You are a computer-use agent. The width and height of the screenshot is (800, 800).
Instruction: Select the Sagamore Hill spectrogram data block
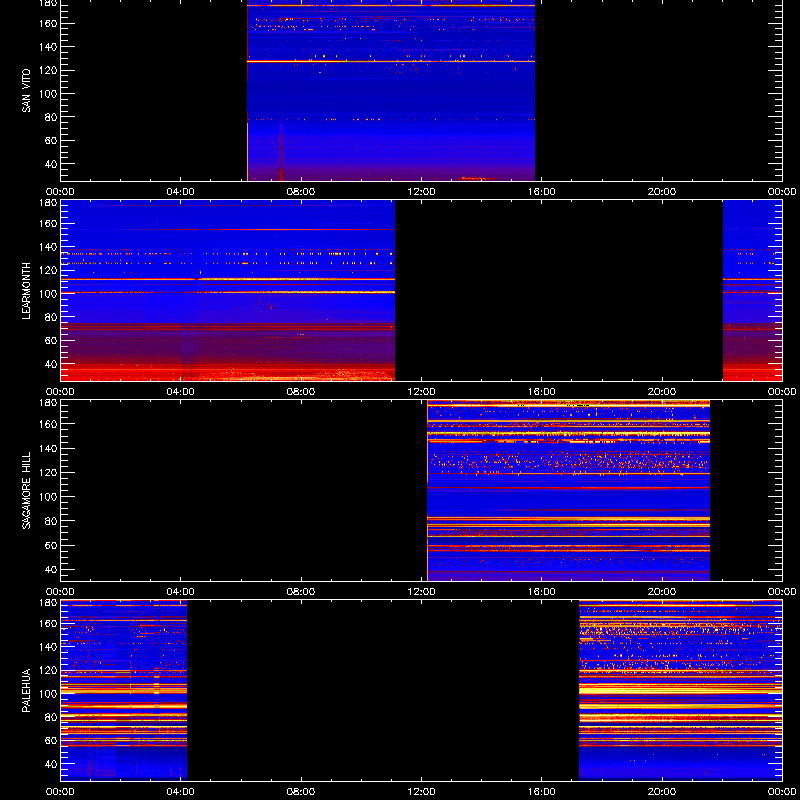tap(568, 490)
